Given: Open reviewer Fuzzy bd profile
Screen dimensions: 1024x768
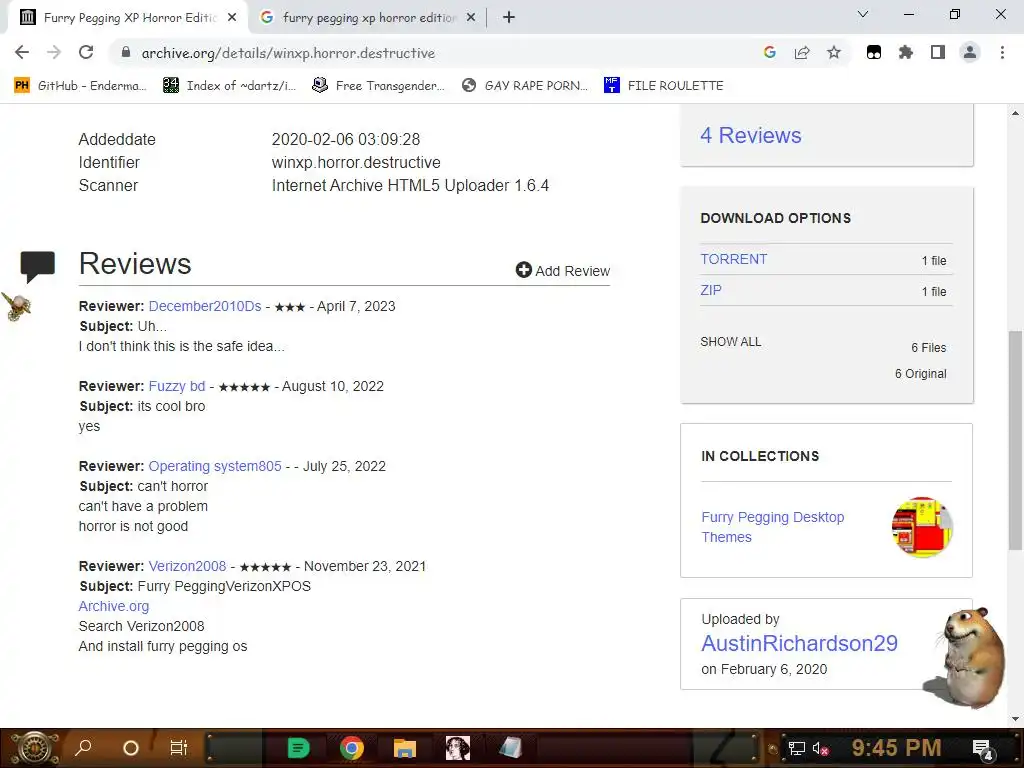Looking at the screenshot, I should pyautogui.click(x=176, y=386).
